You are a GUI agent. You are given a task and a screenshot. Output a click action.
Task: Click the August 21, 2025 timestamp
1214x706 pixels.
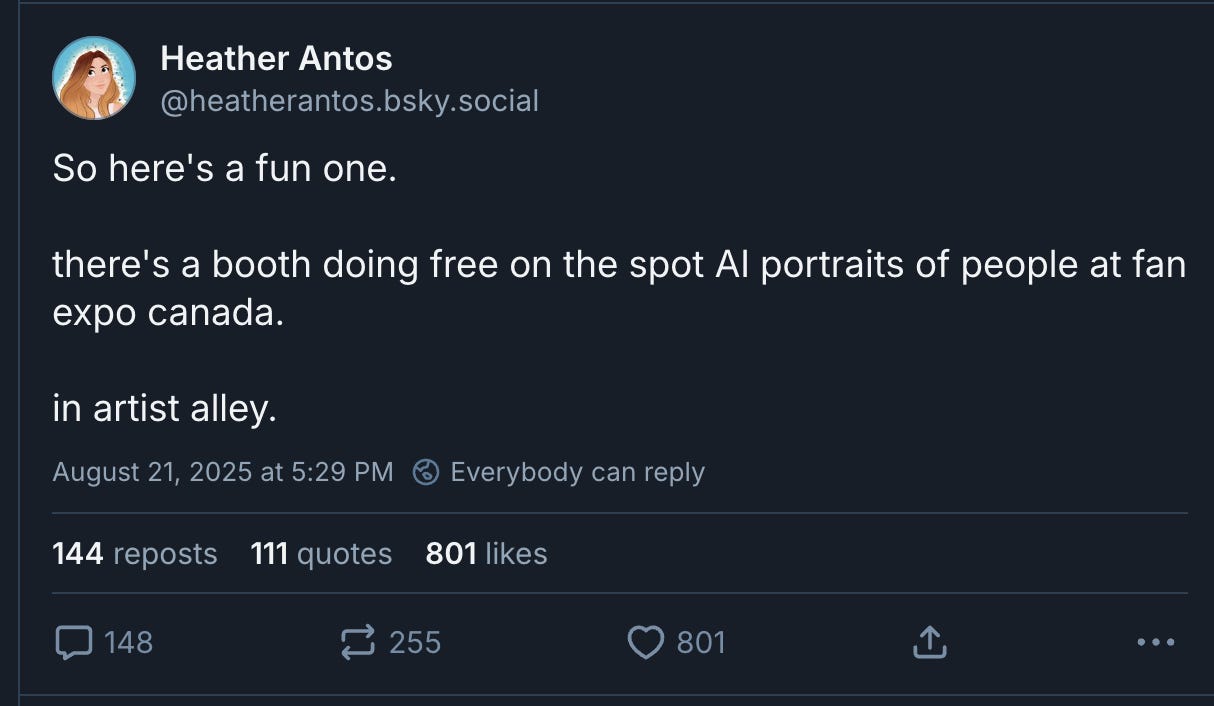click(222, 472)
